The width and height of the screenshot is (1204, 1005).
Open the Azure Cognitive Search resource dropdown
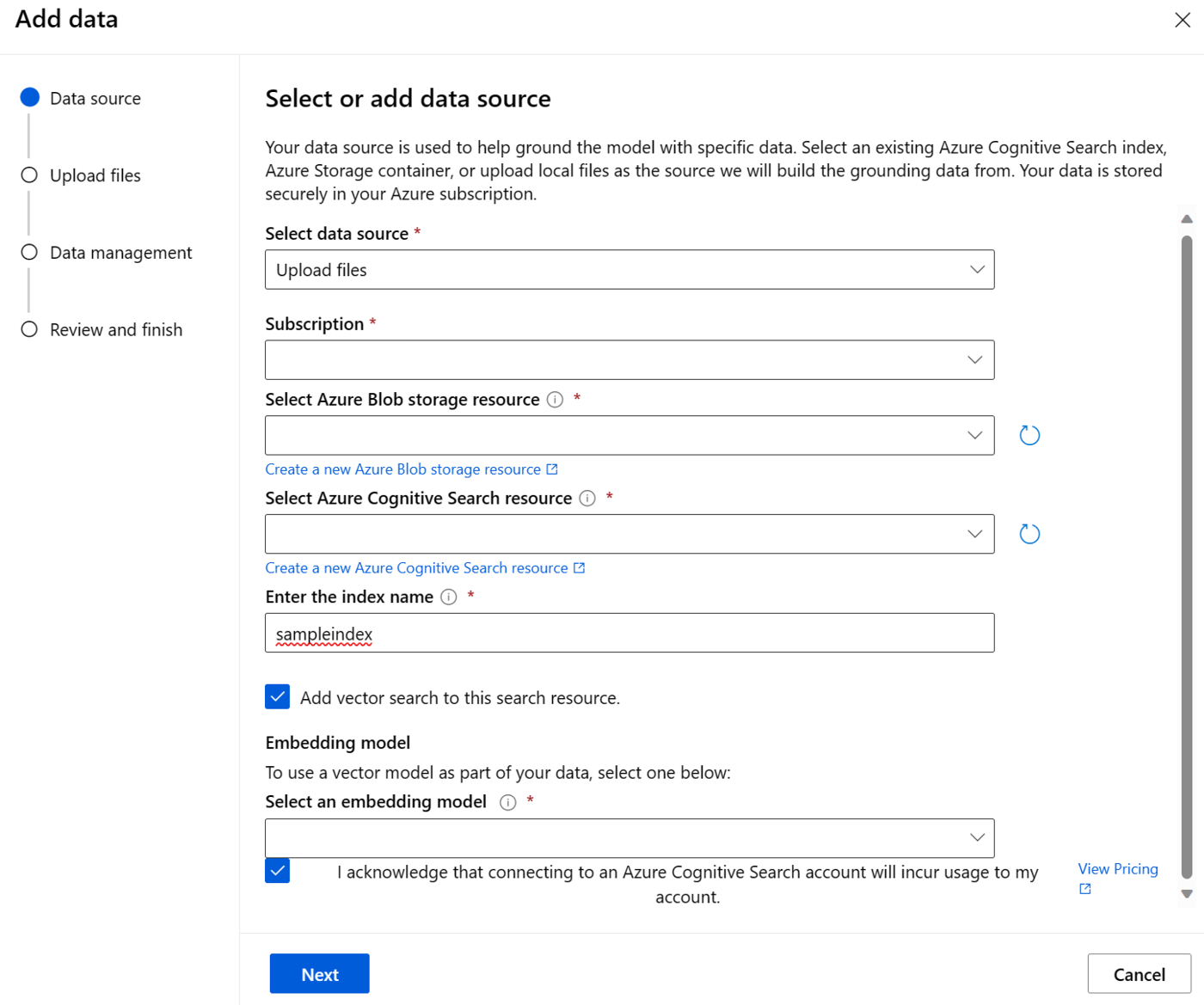coord(630,534)
